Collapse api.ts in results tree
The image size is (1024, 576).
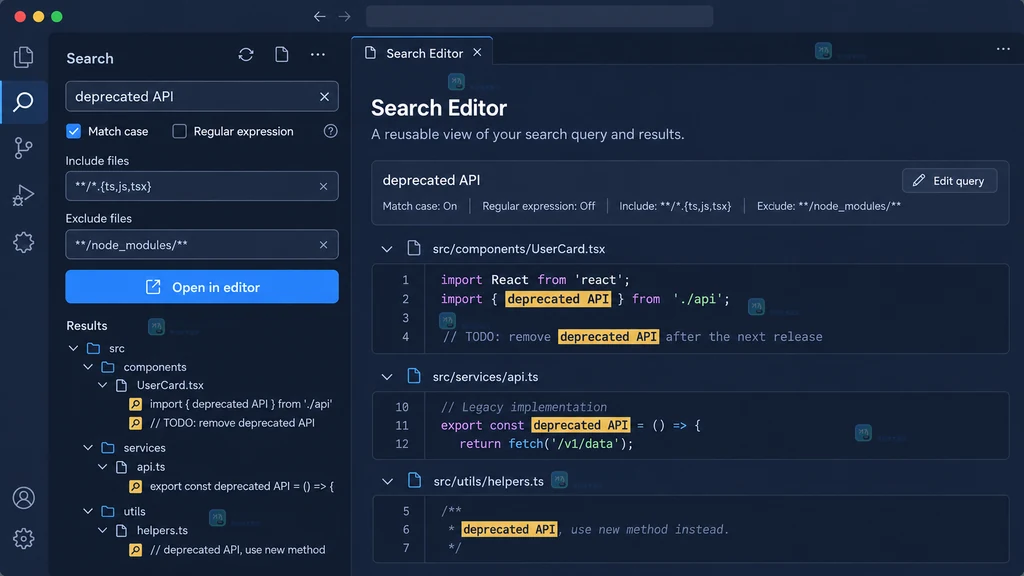point(103,467)
